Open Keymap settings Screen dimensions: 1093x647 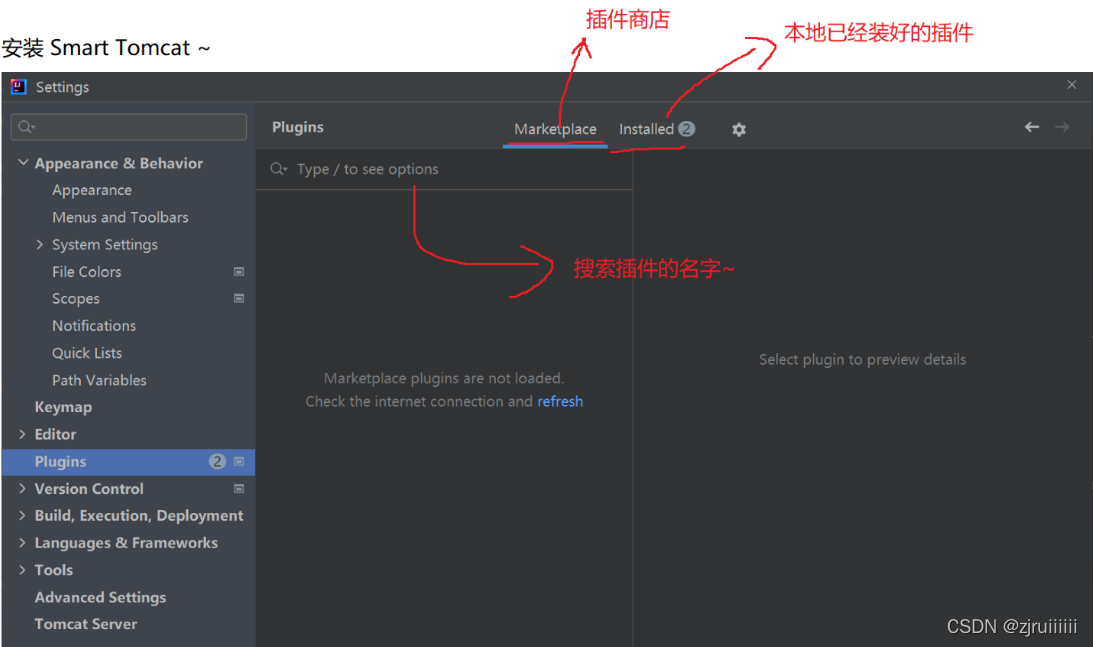(63, 407)
